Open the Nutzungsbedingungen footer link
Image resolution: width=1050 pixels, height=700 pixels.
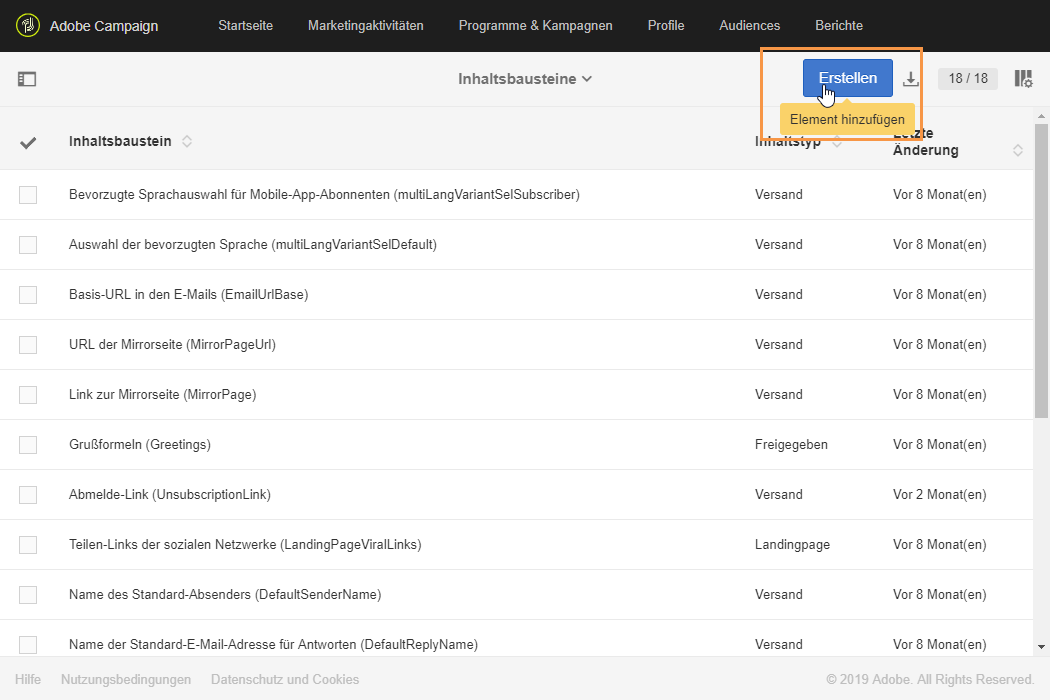coord(126,680)
